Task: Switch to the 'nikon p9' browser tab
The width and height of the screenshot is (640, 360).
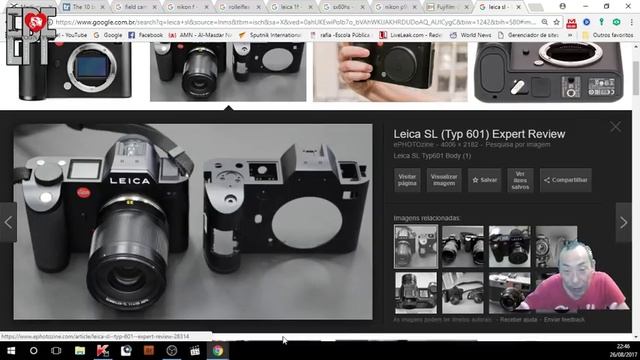Action: [x=395, y=7]
